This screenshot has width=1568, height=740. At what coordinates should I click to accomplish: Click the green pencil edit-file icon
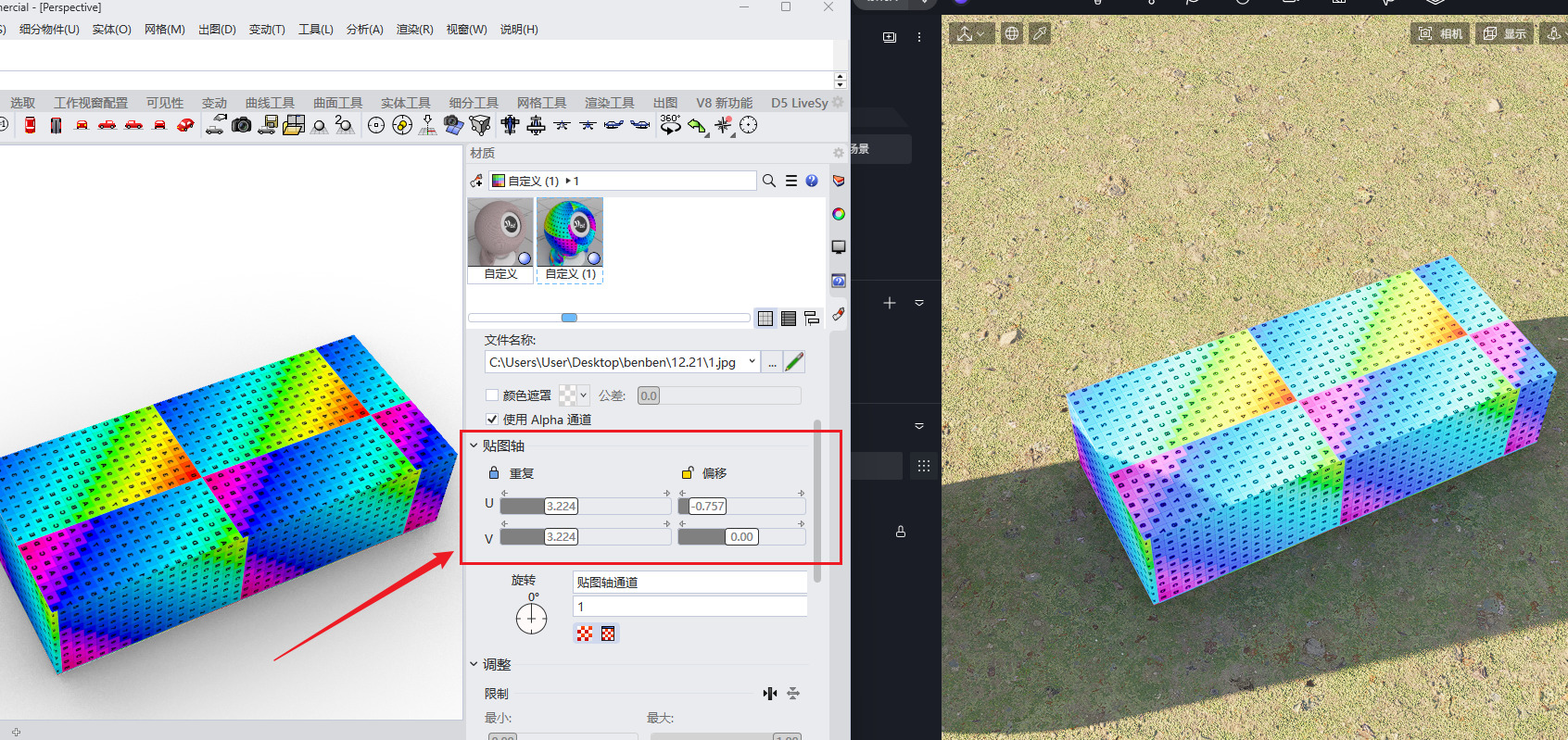coord(794,362)
